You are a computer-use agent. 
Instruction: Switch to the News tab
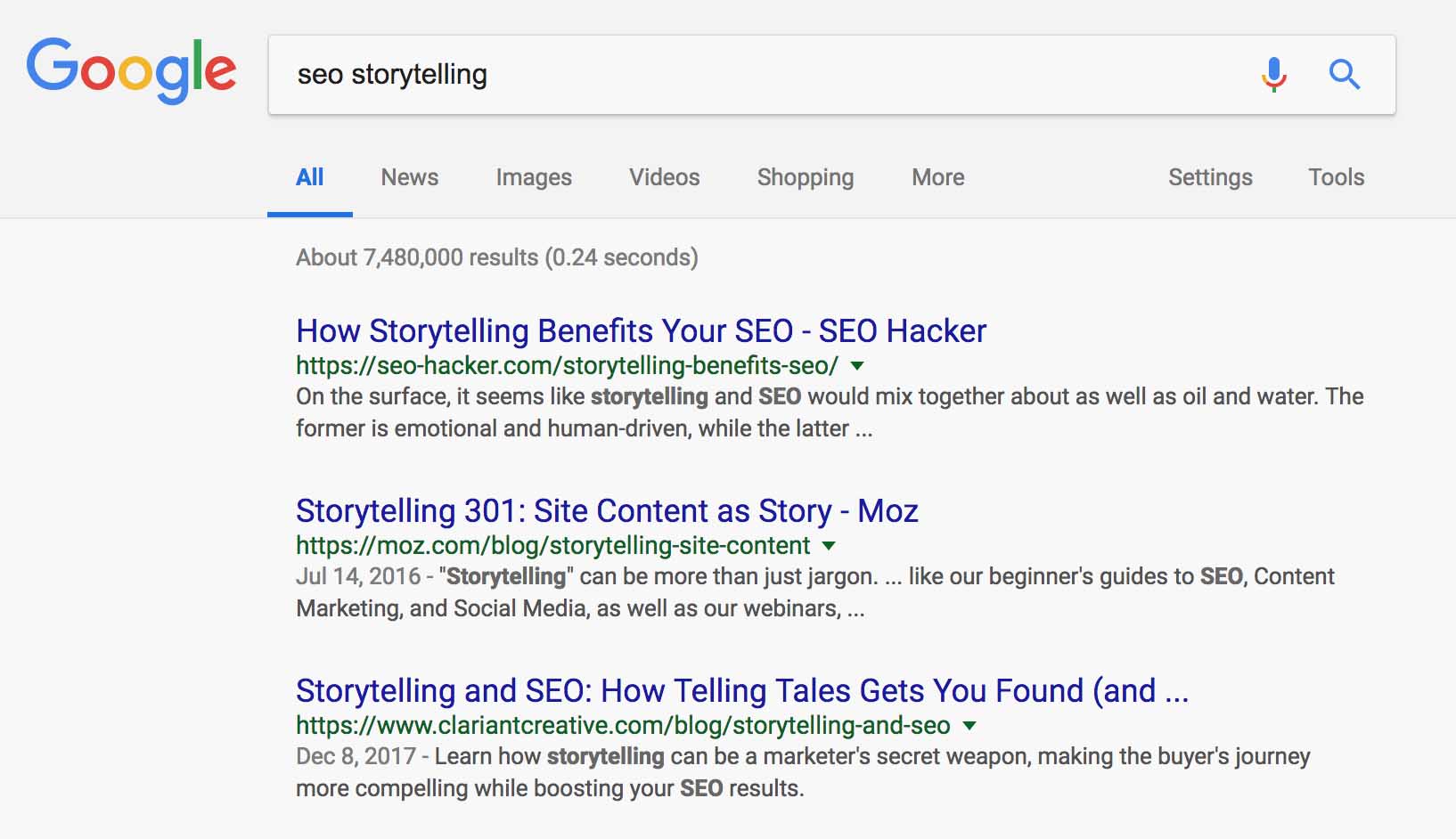pyautogui.click(x=410, y=177)
